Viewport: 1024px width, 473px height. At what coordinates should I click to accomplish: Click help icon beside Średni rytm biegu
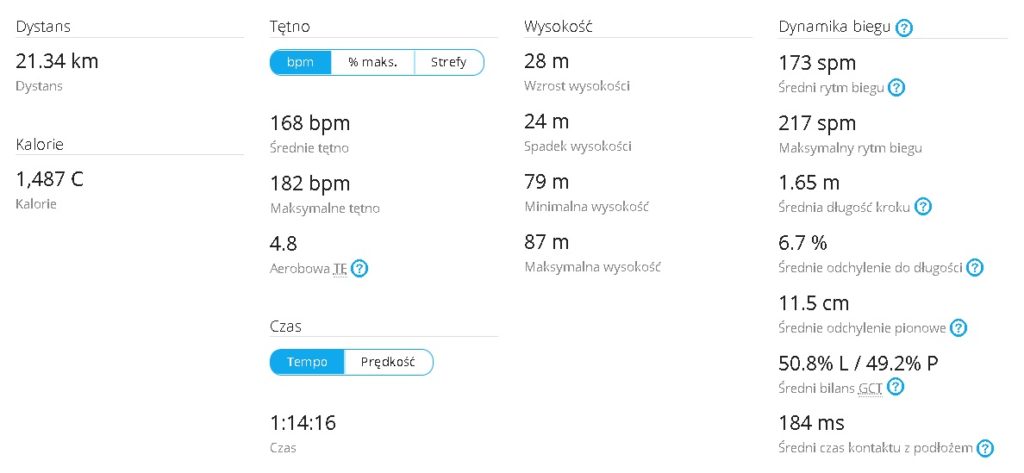(x=897, y=88)
